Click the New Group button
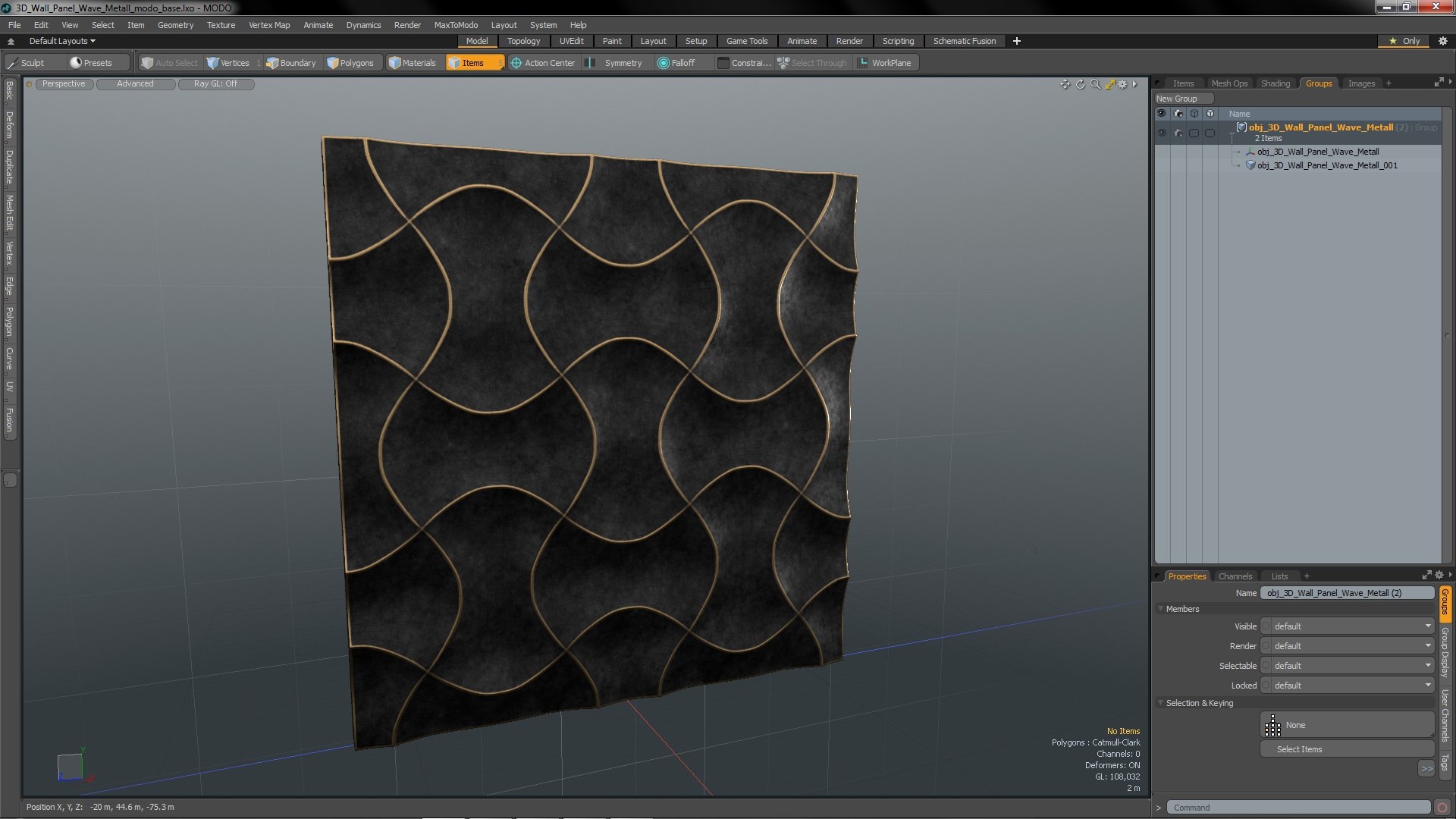This screenshot has height=819, width=1456. (1184, 99)
